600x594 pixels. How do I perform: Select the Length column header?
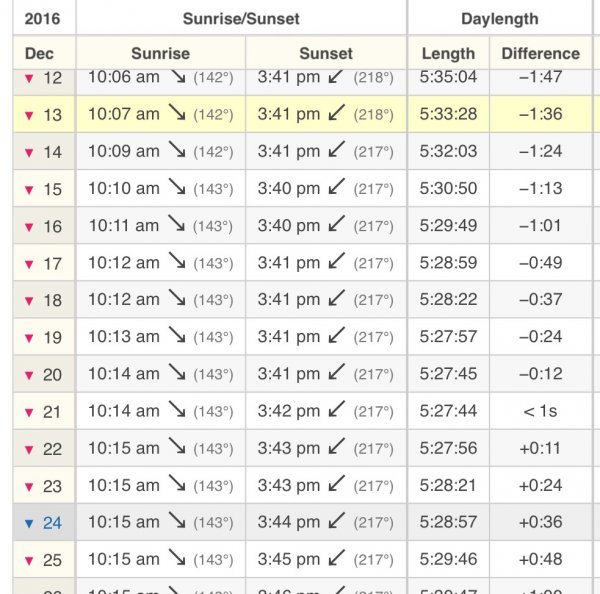pos(448,53)
